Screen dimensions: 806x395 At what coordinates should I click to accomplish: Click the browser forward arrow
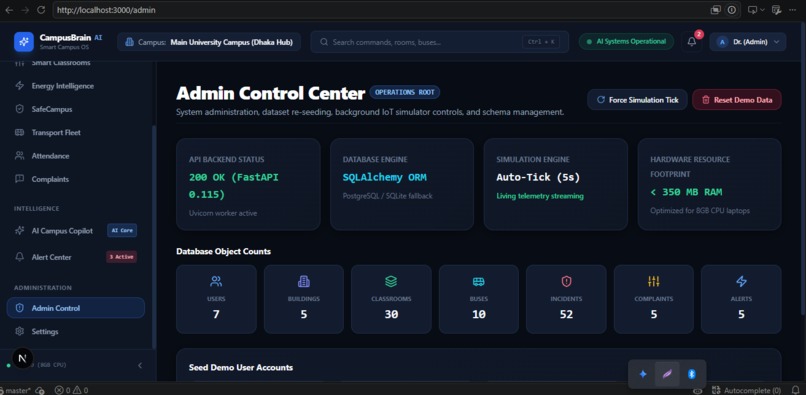point(25,10)
